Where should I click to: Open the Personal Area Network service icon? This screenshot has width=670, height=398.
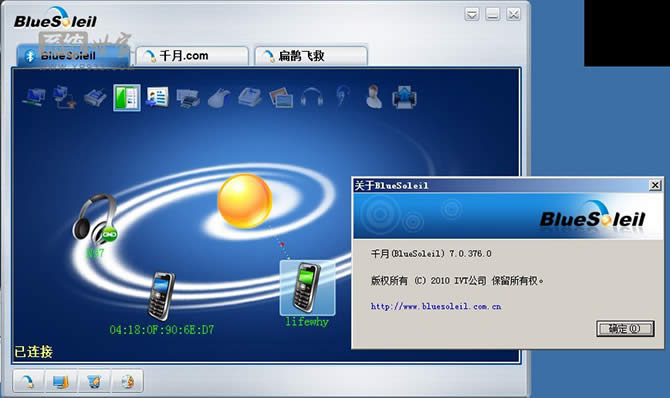34,97
